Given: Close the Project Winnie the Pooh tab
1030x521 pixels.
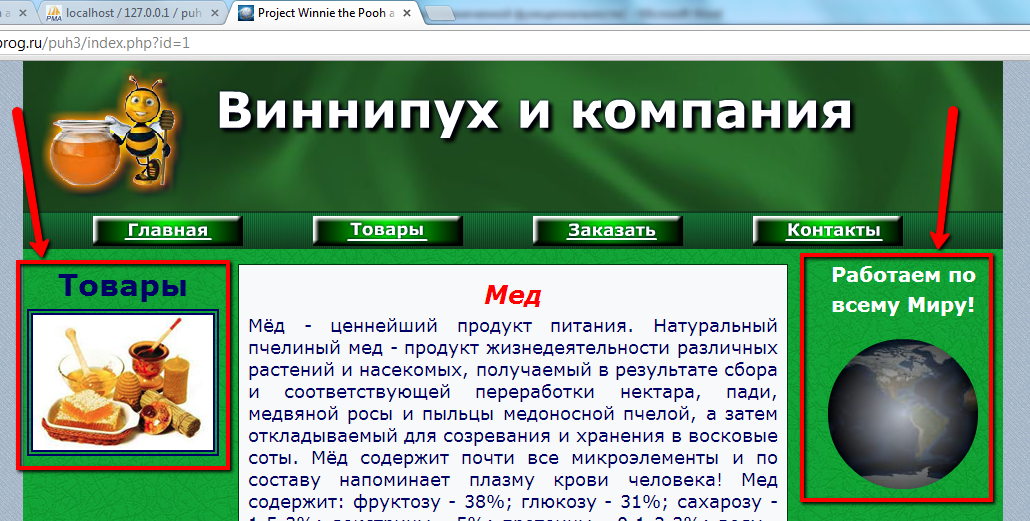Looking at the screenshot, I should pyautogui.click(x=407, y=13).
